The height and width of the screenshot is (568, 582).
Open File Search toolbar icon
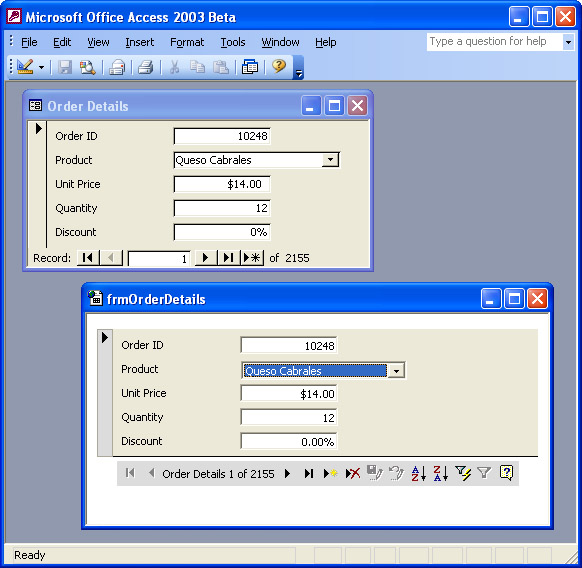tap(88, 67)
